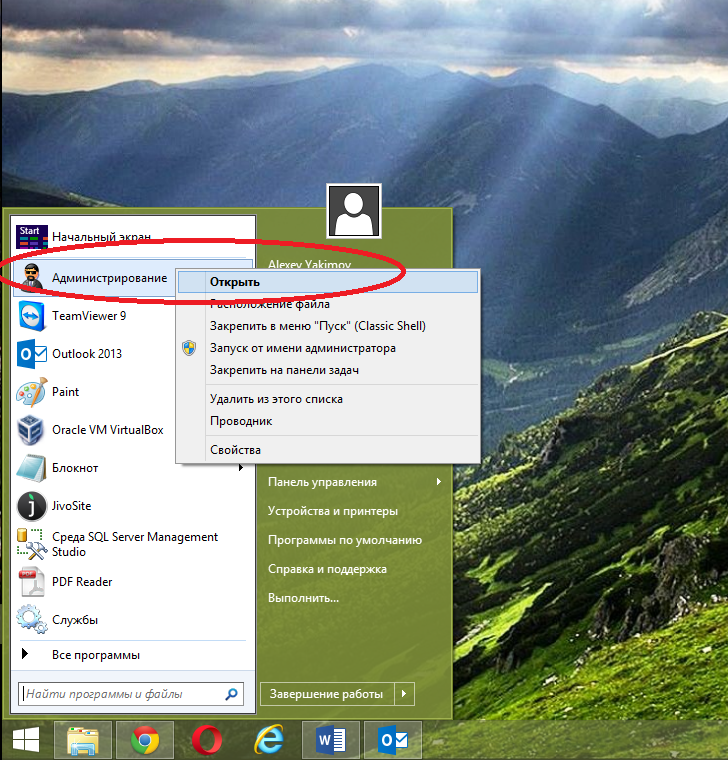Expand the Блокнот jump list arrow

[x=241, y=468]
